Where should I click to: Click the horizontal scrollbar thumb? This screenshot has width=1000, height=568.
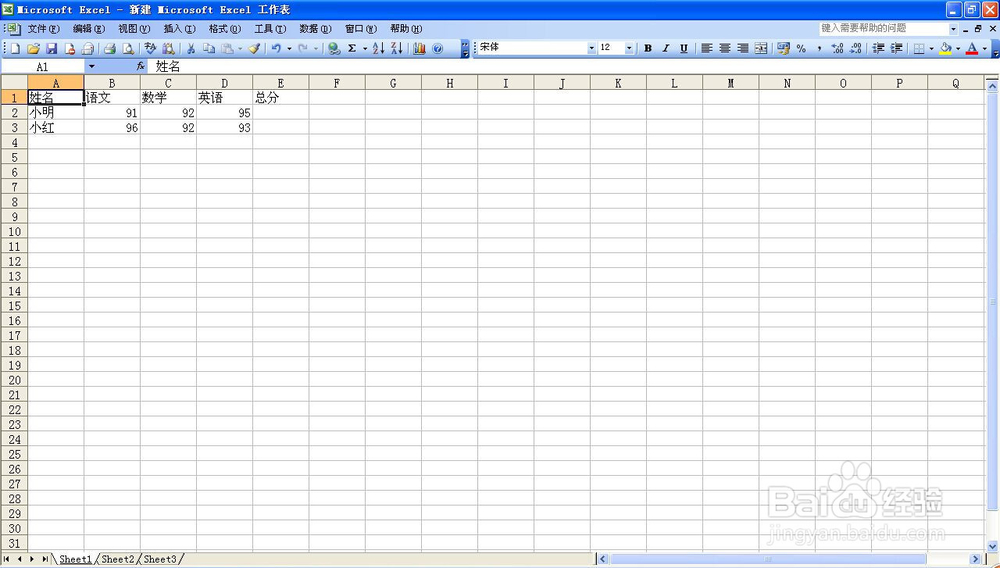[768, 559]
